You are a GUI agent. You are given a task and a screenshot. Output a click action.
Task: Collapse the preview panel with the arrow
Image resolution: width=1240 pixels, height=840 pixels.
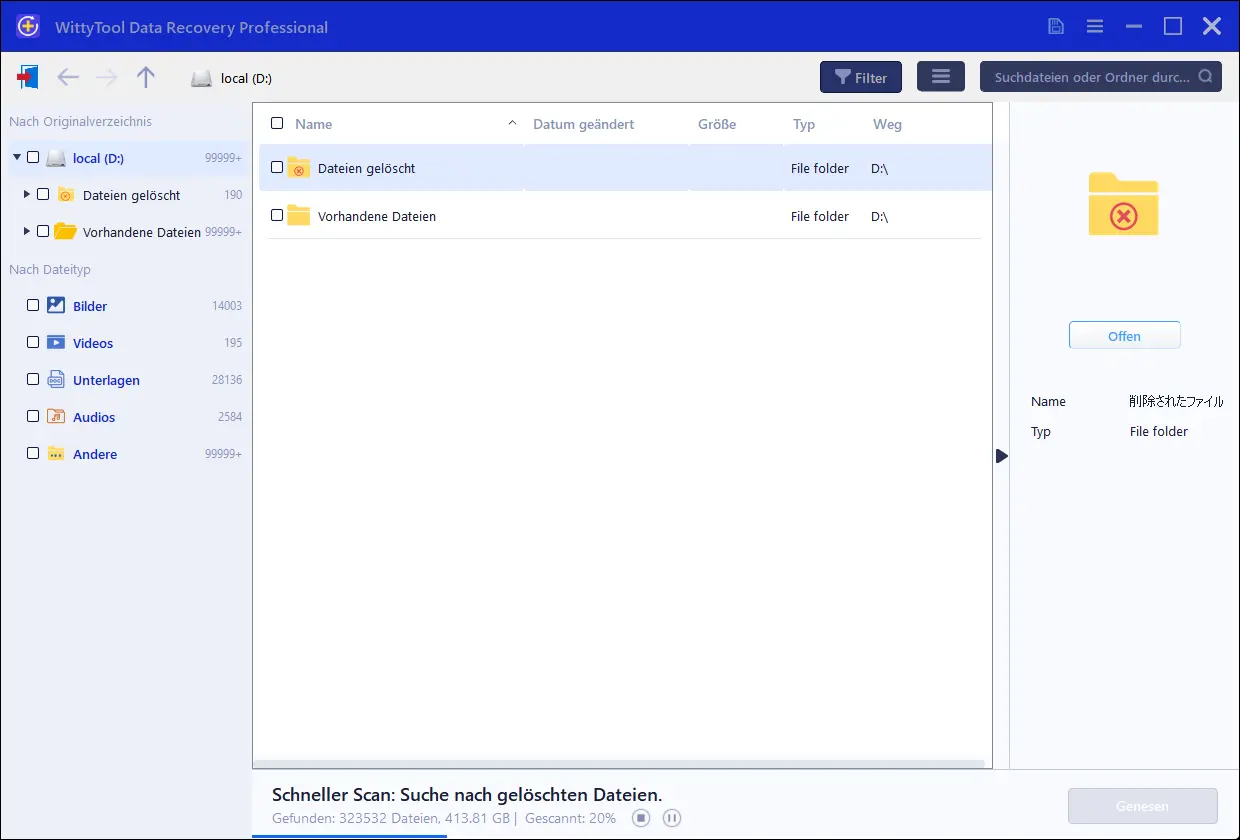(x=1001, y=456)
